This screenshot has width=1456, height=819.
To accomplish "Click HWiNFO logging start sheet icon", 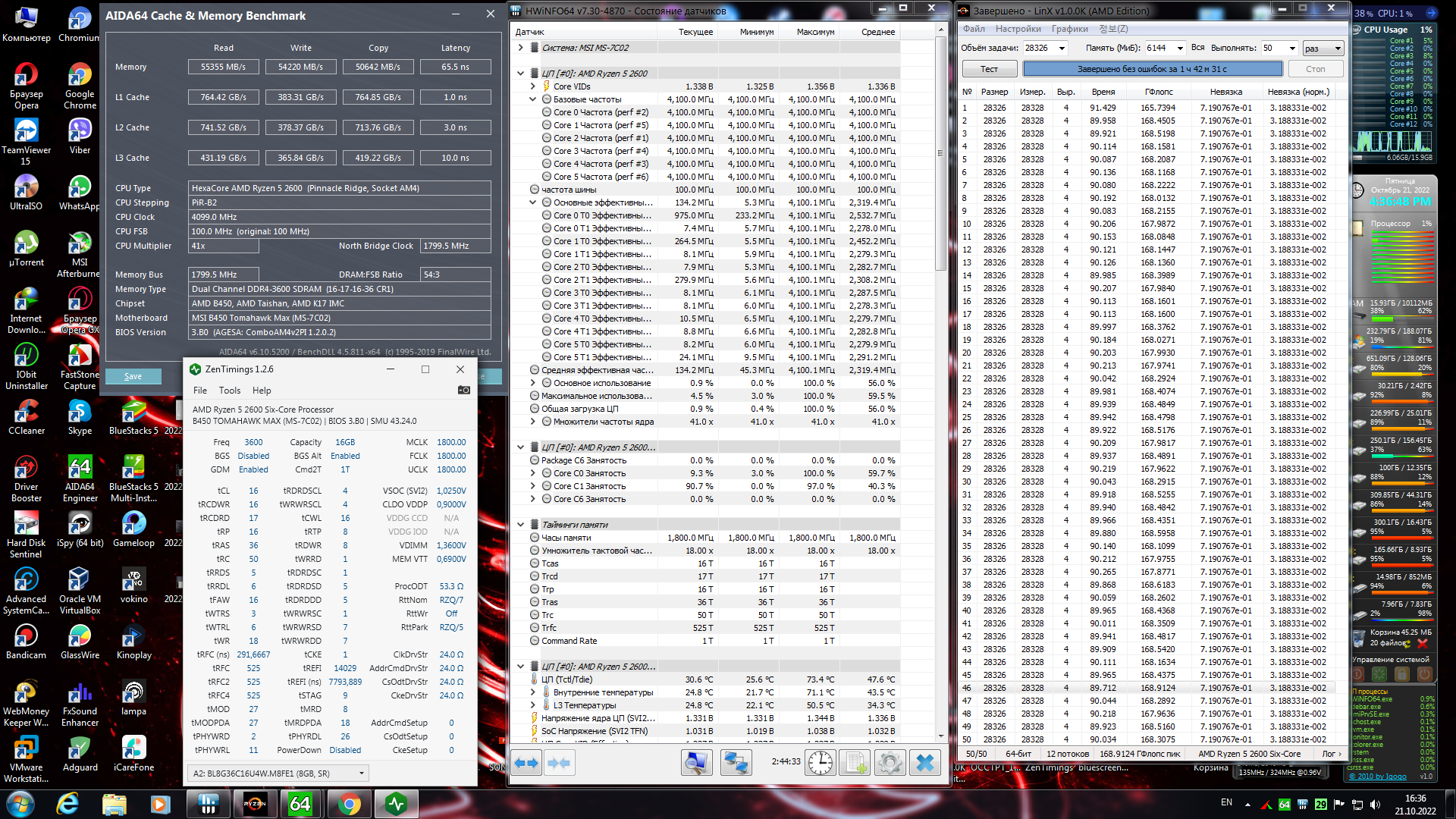I will [855, 763].
